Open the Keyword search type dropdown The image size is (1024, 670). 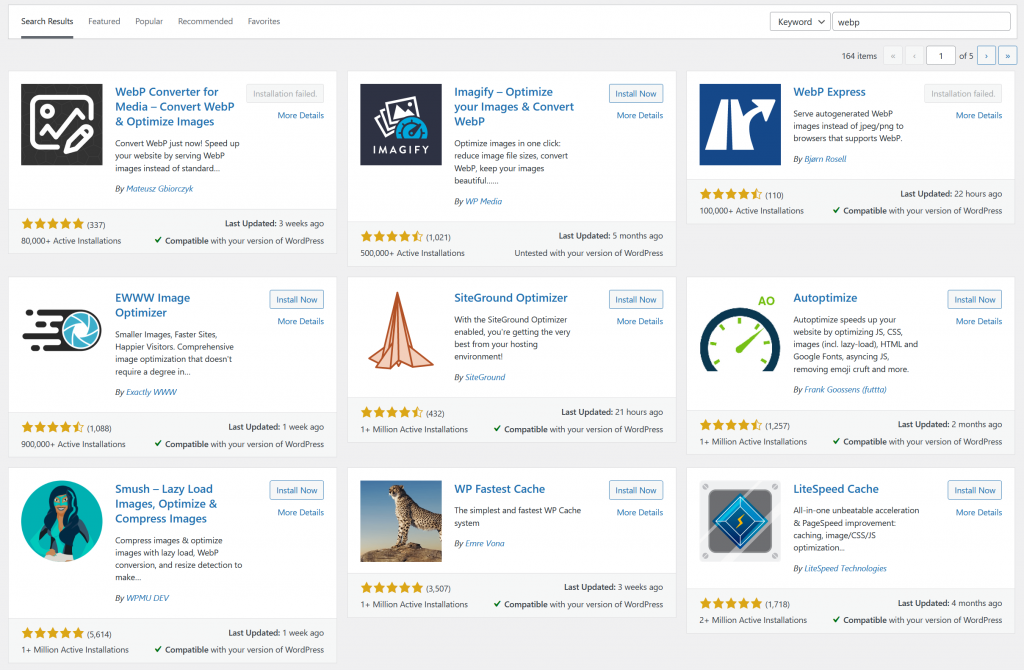coord(800,22)
